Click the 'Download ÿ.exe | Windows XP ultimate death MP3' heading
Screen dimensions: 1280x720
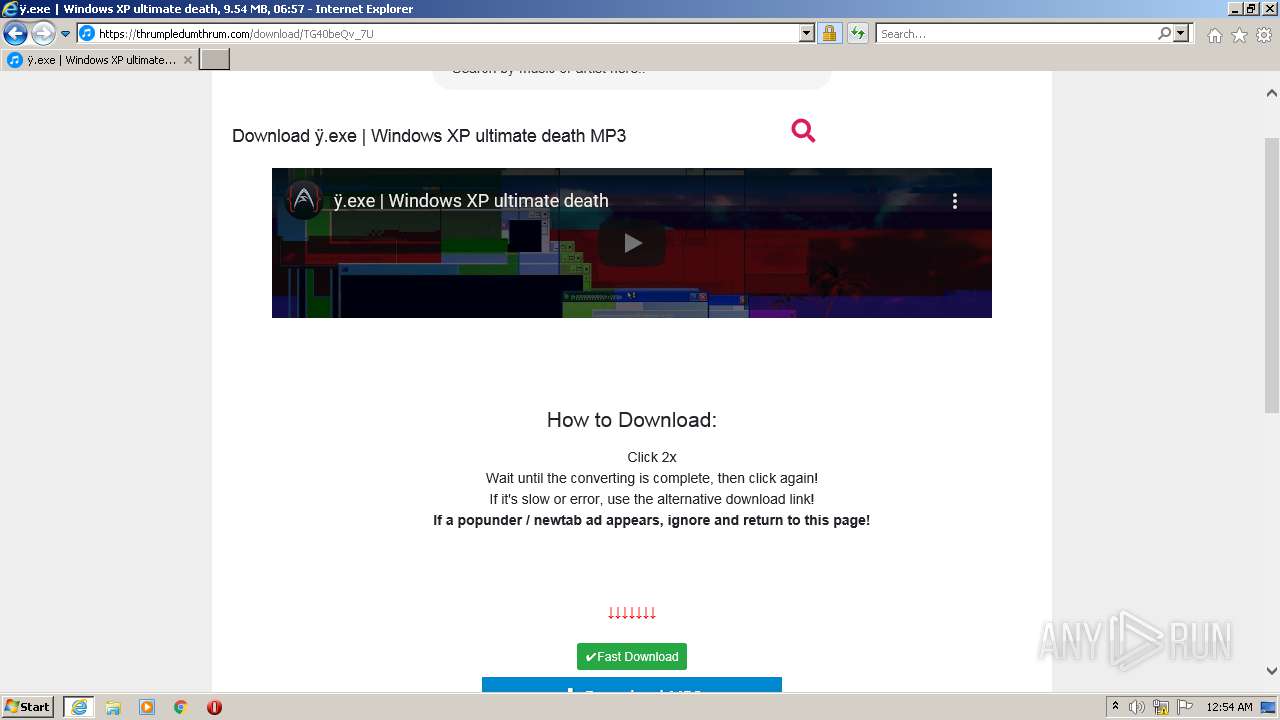coord(429,136)
